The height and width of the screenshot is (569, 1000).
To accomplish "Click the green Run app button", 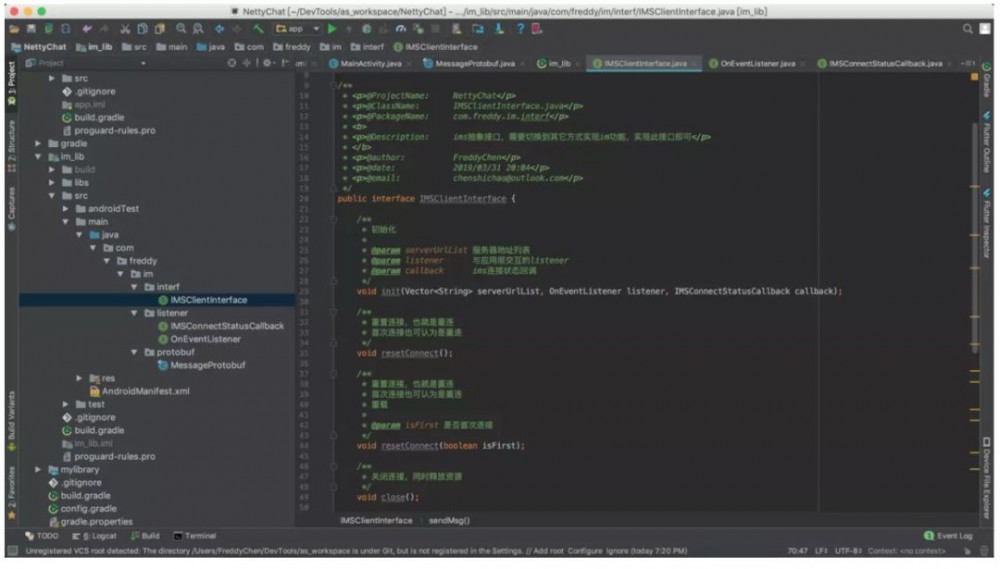I will point(330,29).
